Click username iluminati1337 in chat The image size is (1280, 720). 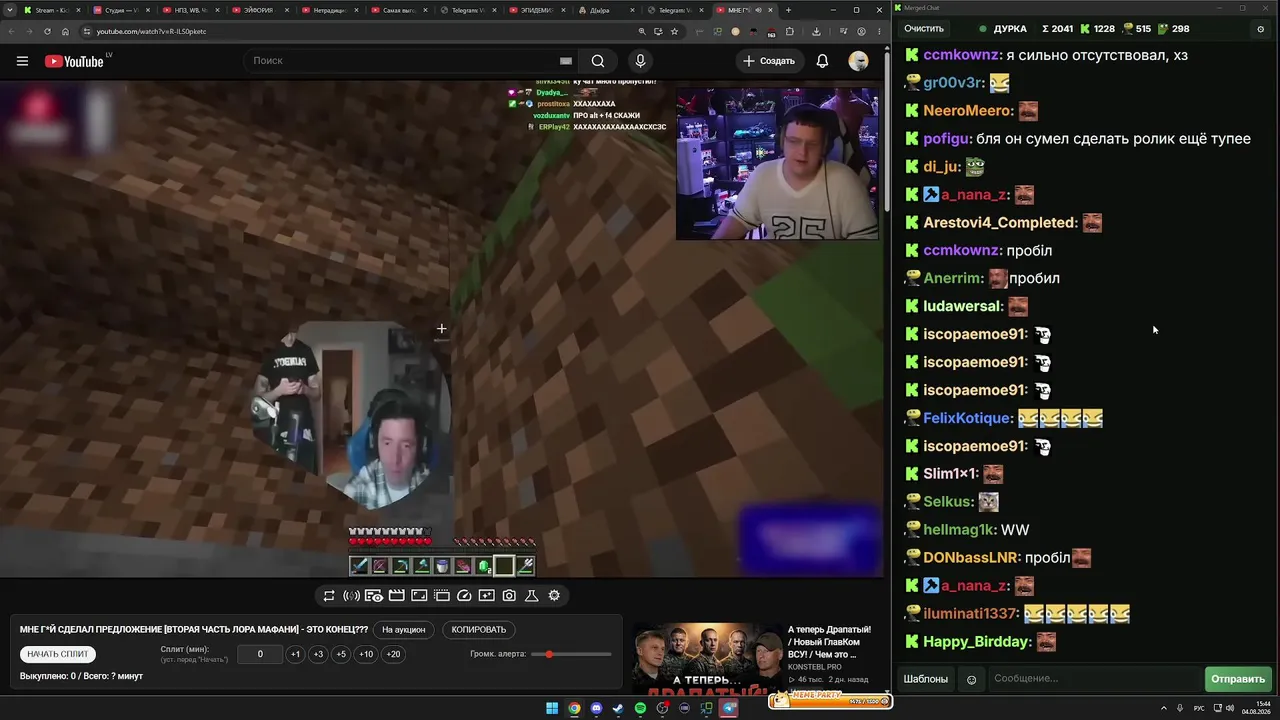pyautogui.click(x=971, y=614)
